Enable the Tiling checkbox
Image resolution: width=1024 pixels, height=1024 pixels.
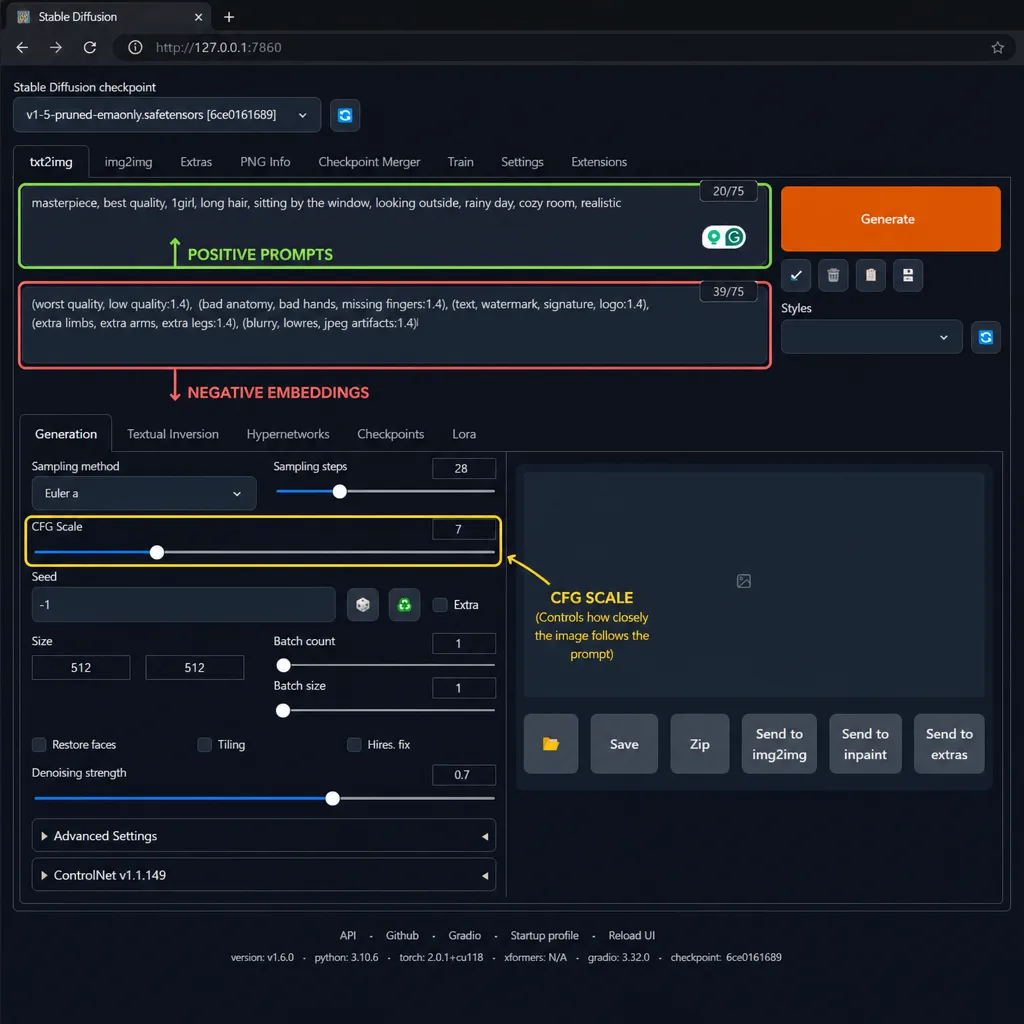click(x=204, y=744)
